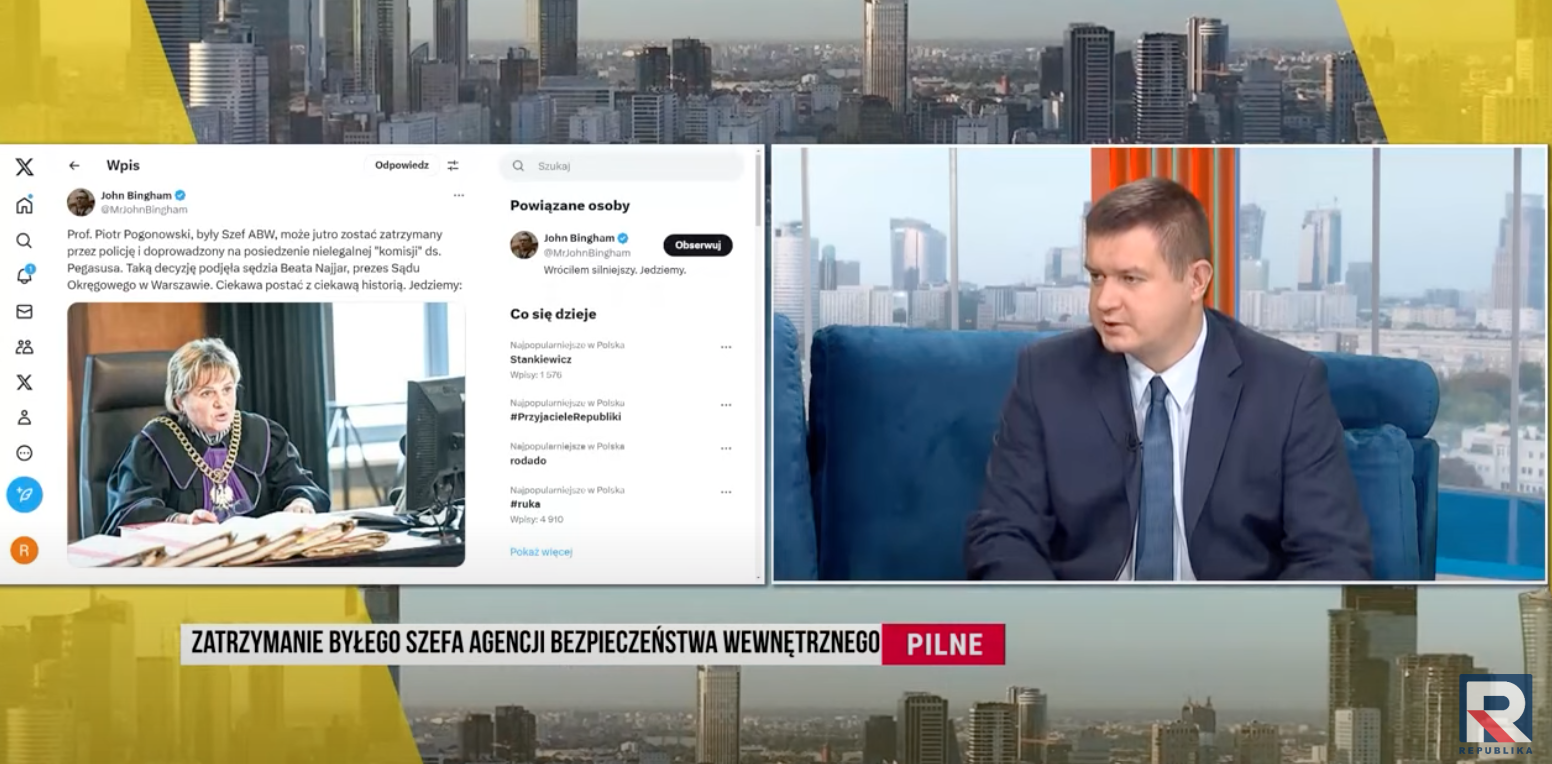
Task: Click the X page vertical scrollbar
Action: coord(759,190)
